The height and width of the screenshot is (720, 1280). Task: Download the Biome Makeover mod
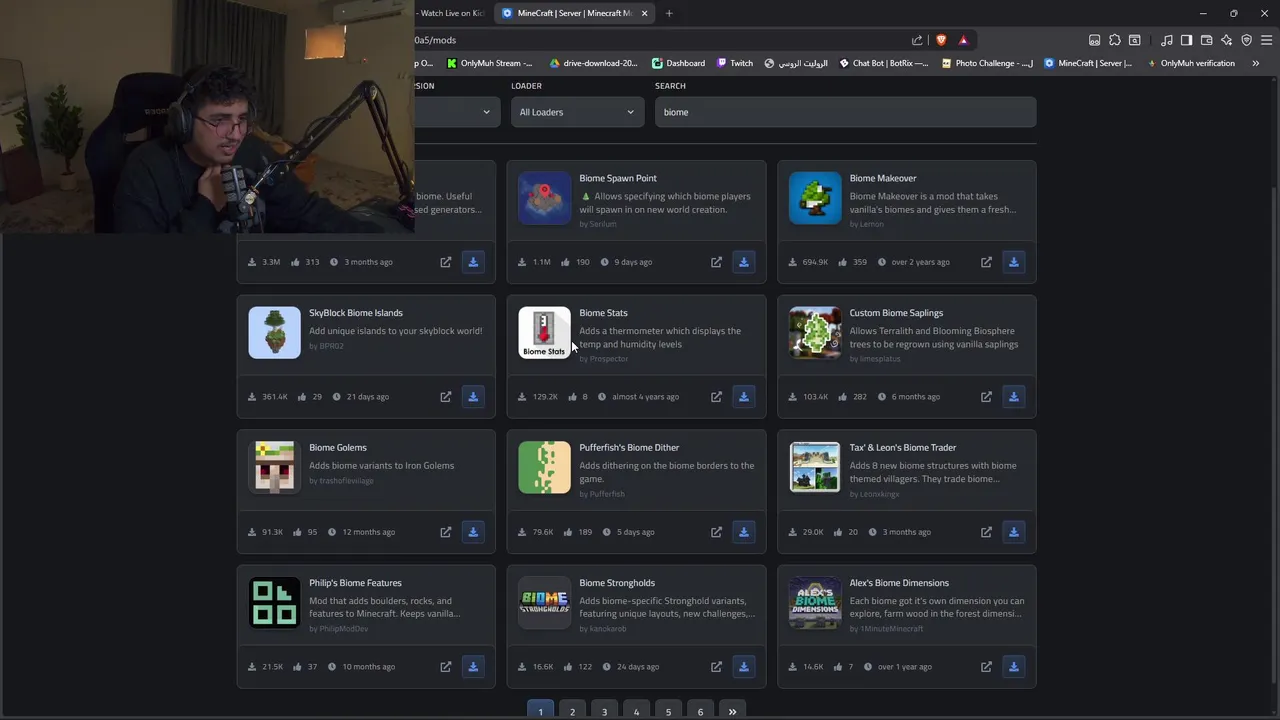pyautogui.click(x=1013, y=262)
